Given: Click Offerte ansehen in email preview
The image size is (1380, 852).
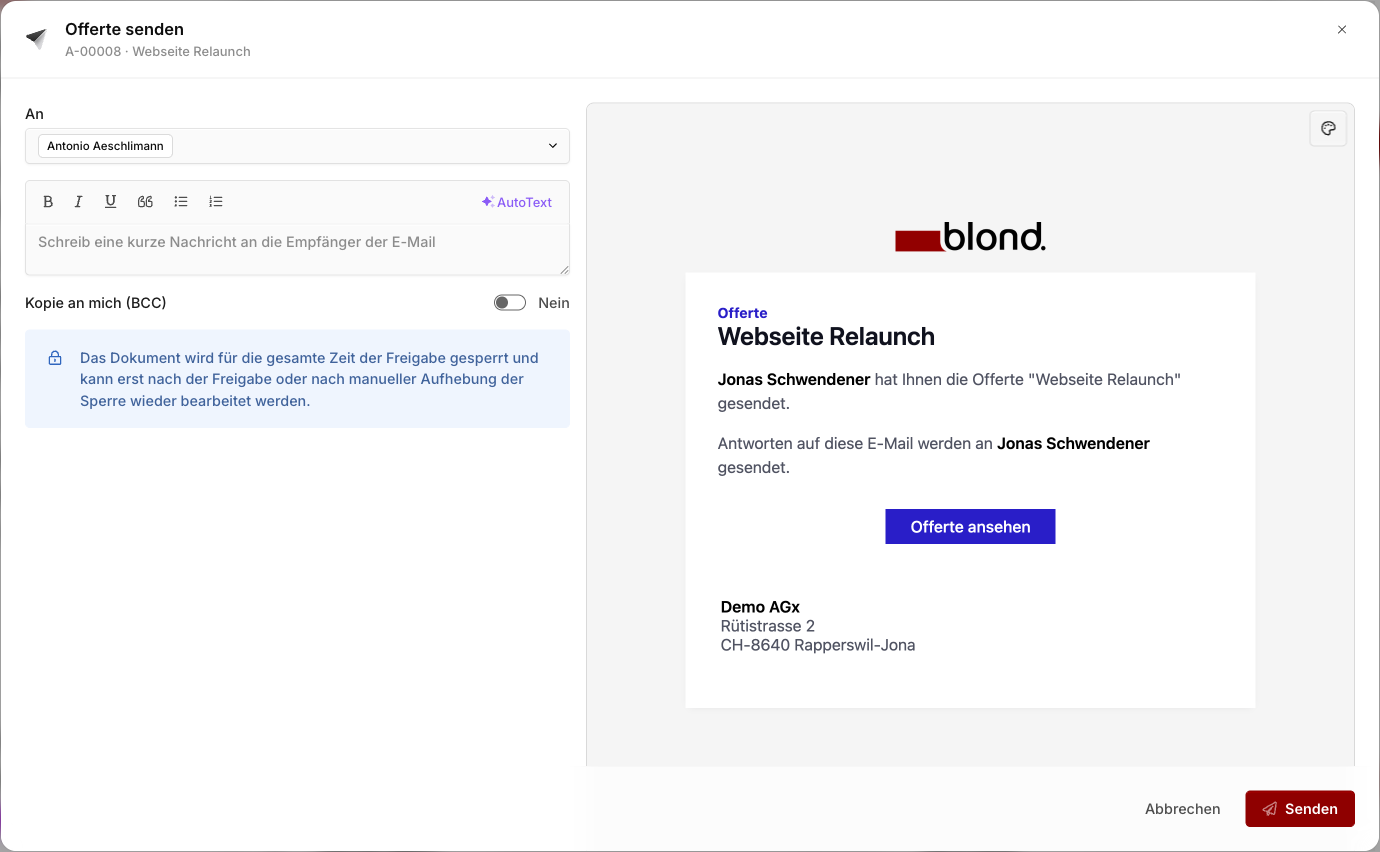Looking at the screenshot, I should click(x=970, y=527).
